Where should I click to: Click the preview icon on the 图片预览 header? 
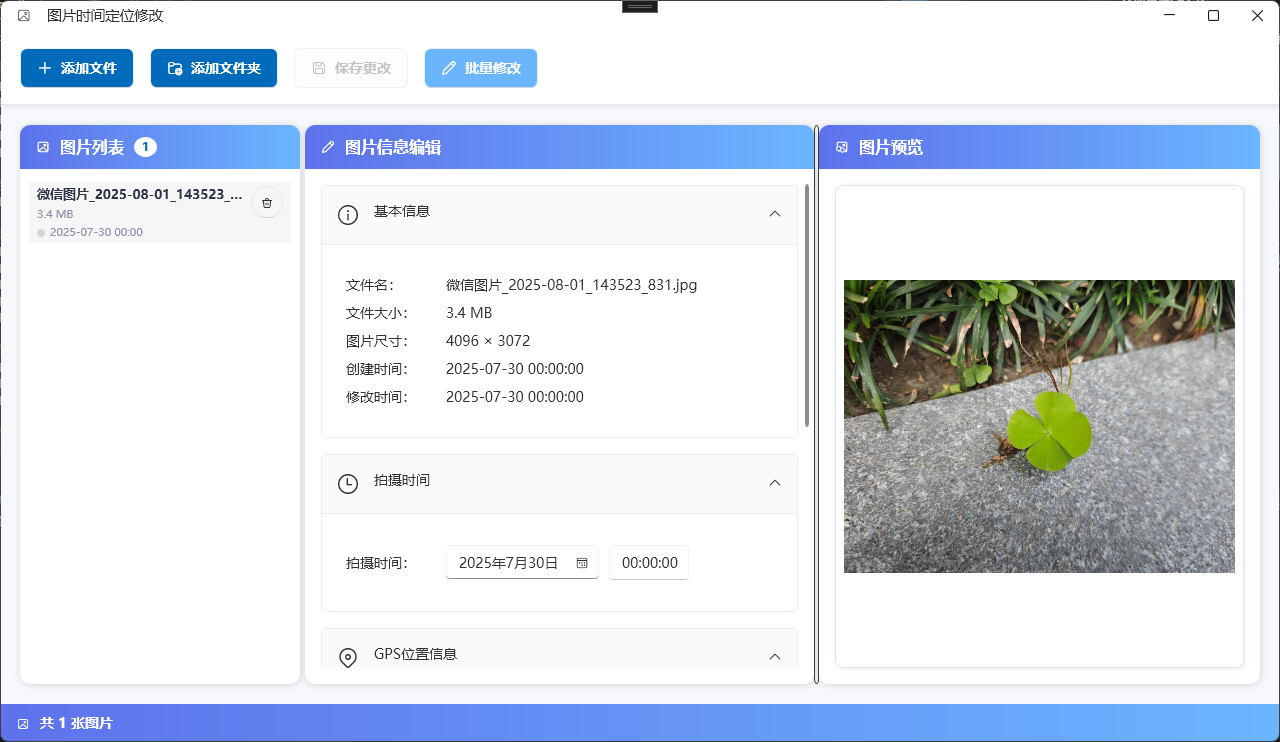coord(841,146)
